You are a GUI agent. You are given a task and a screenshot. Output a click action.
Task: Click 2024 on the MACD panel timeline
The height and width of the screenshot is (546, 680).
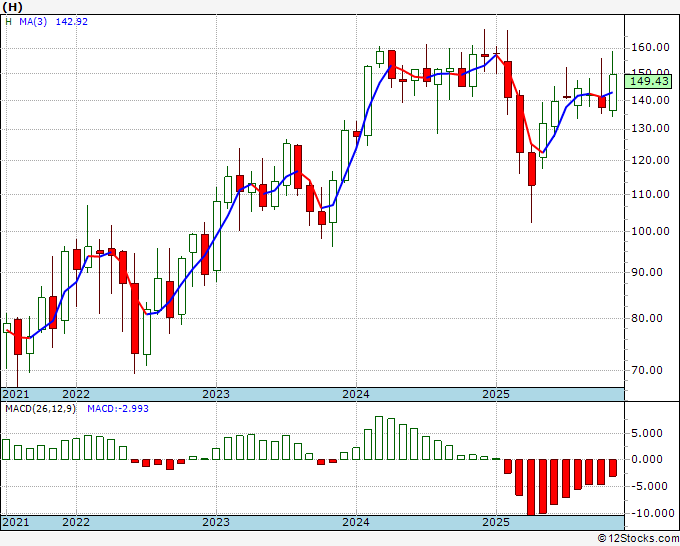[x=356, y=522]
